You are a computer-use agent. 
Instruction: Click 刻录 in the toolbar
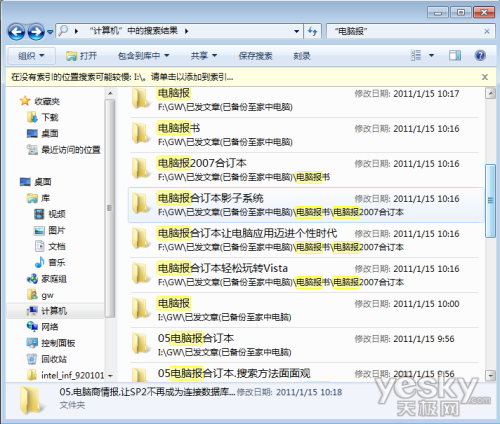(x=302, y=56)
